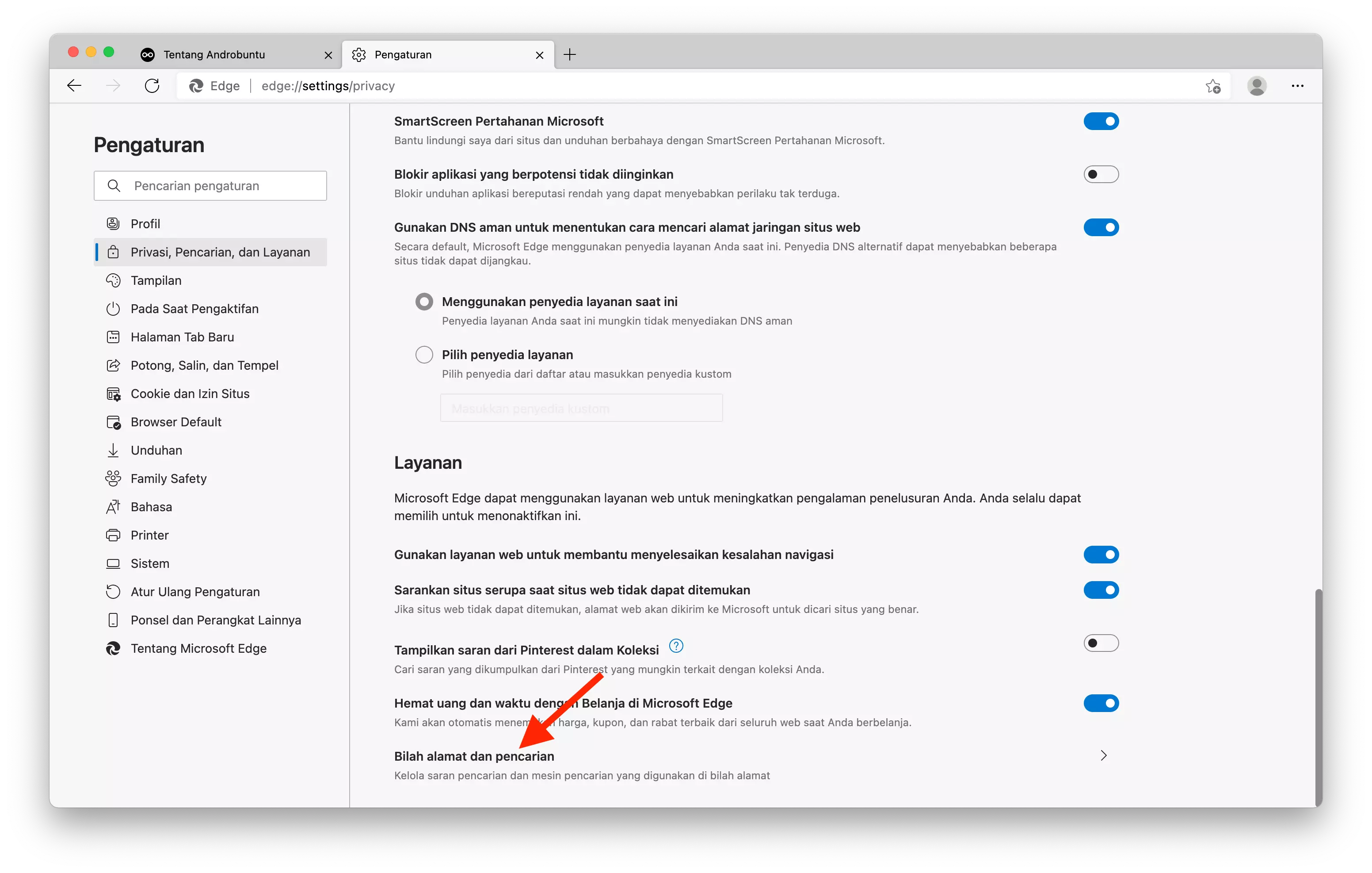Toggle SmartScreen Pertahanan Microsoft off
1372x873 pixels.
1101,121
